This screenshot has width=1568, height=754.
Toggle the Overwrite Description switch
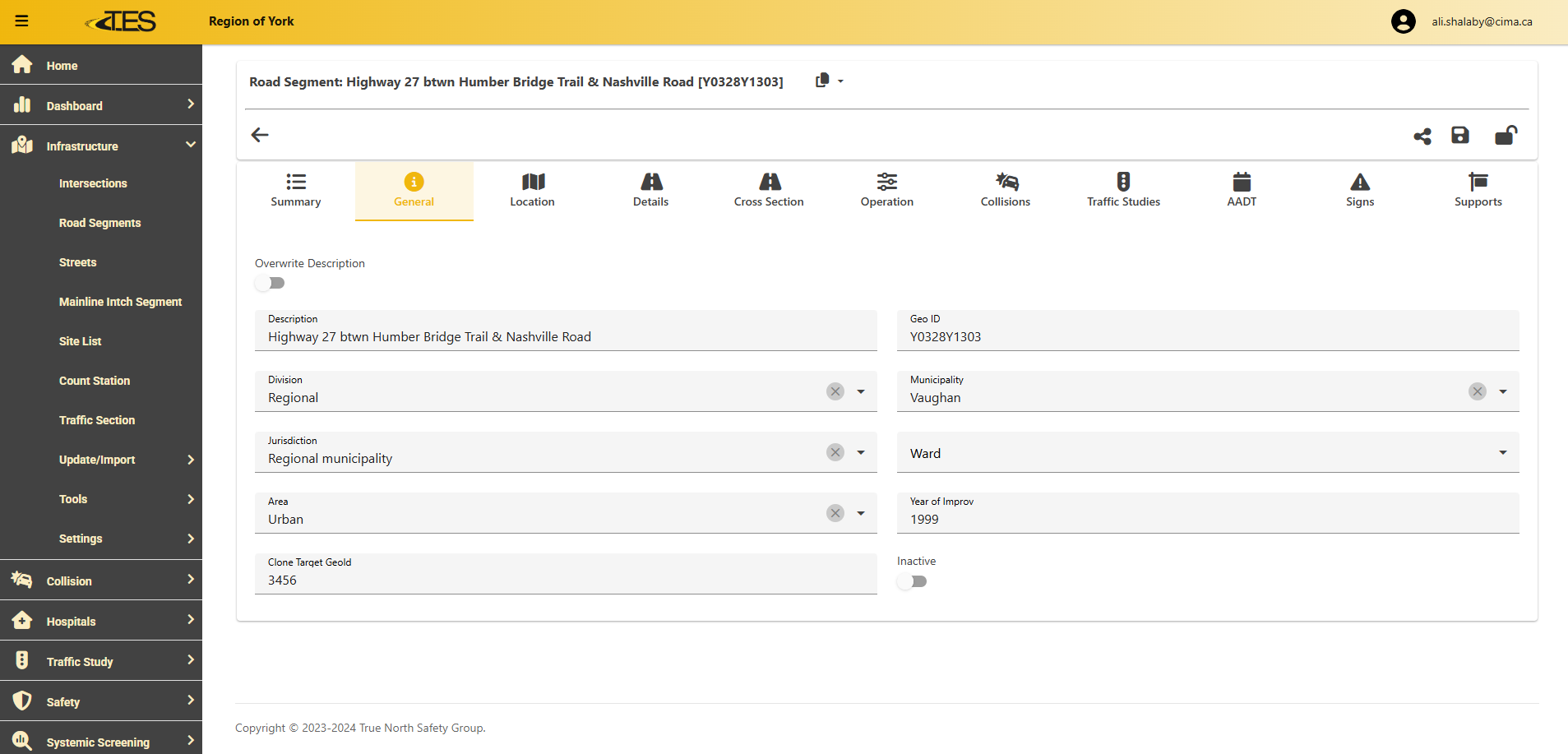tap(270, 283)
